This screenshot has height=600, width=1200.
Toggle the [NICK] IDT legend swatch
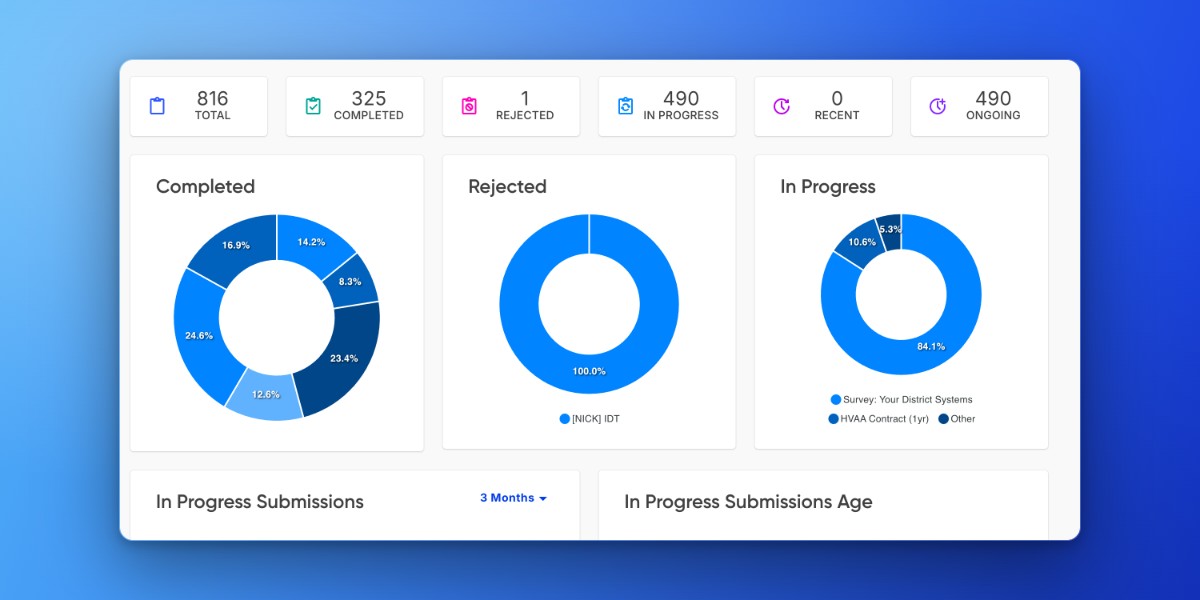click(565, 419)
